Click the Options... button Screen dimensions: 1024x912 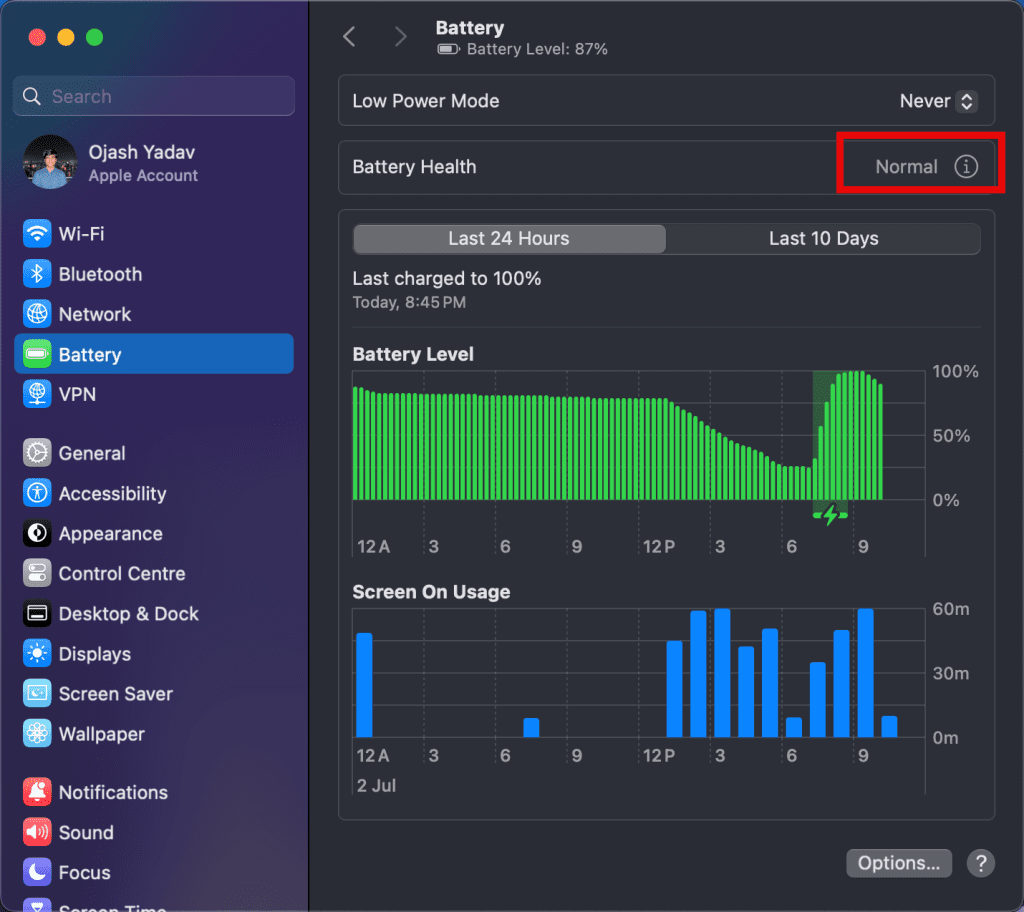[898, 863]
